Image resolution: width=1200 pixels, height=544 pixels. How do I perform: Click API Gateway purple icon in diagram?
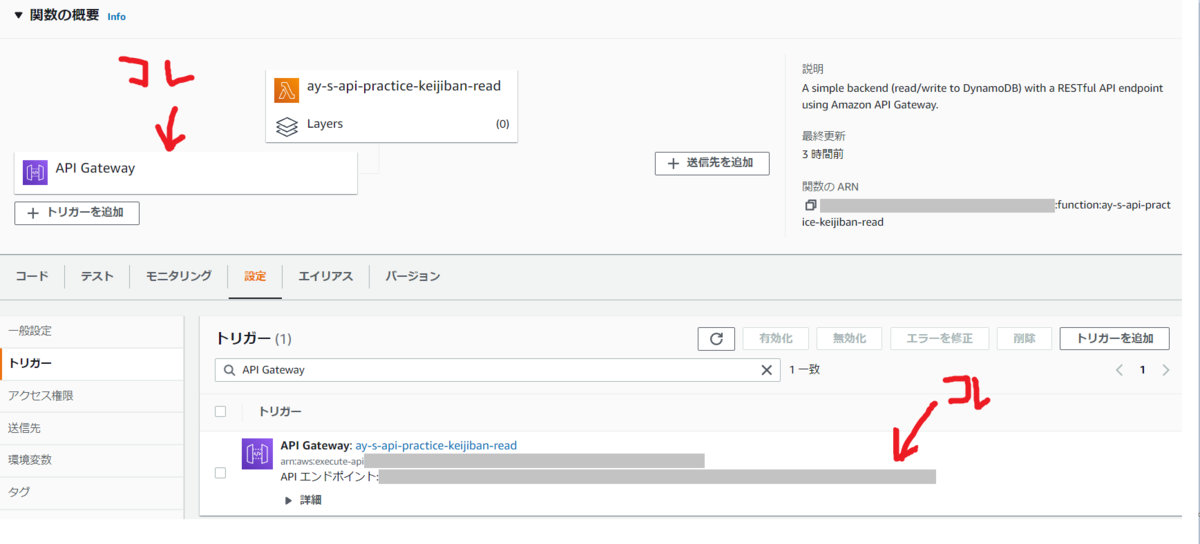35,172
